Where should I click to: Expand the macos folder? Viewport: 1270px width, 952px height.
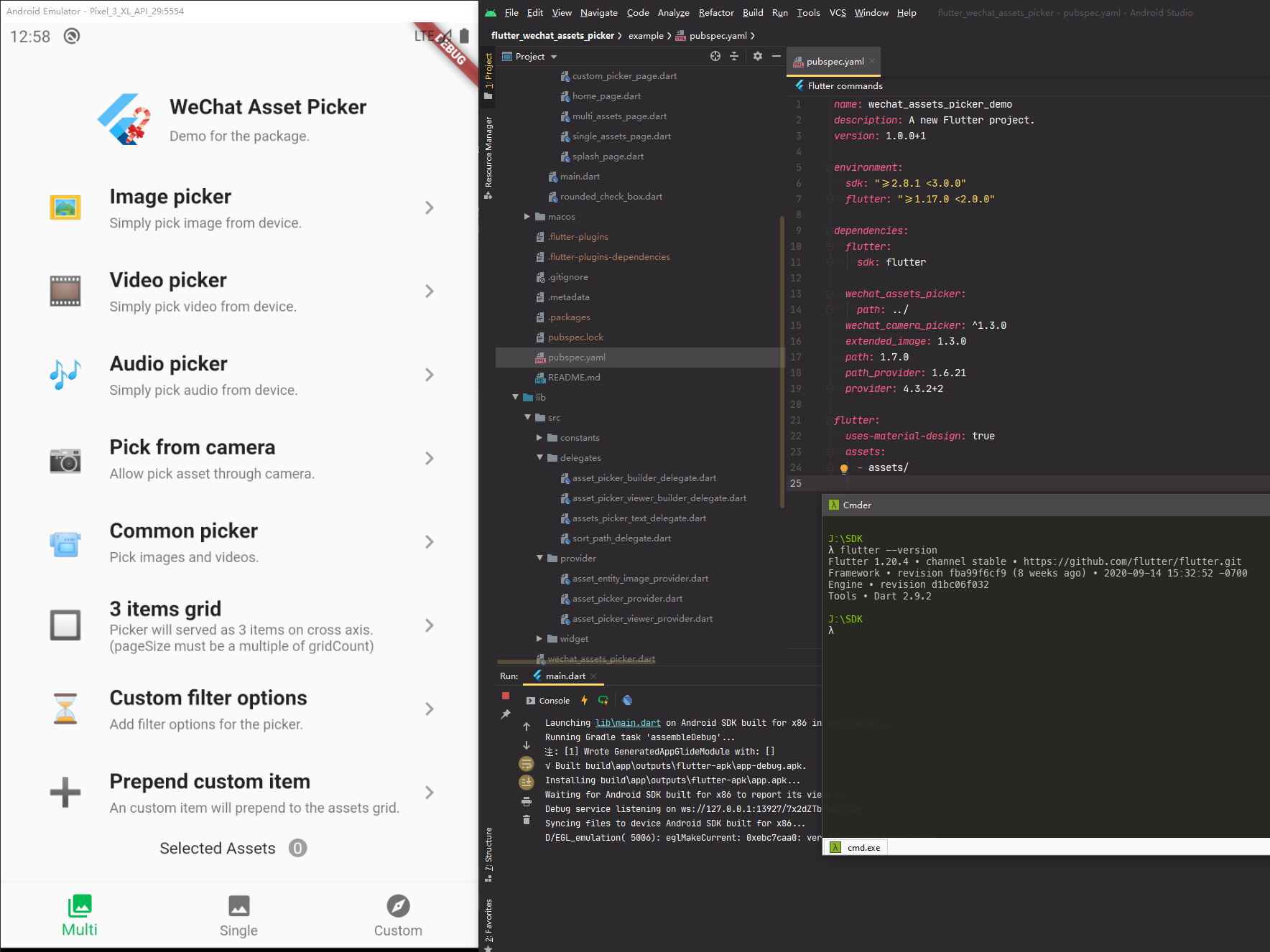(x=527, y=216)
